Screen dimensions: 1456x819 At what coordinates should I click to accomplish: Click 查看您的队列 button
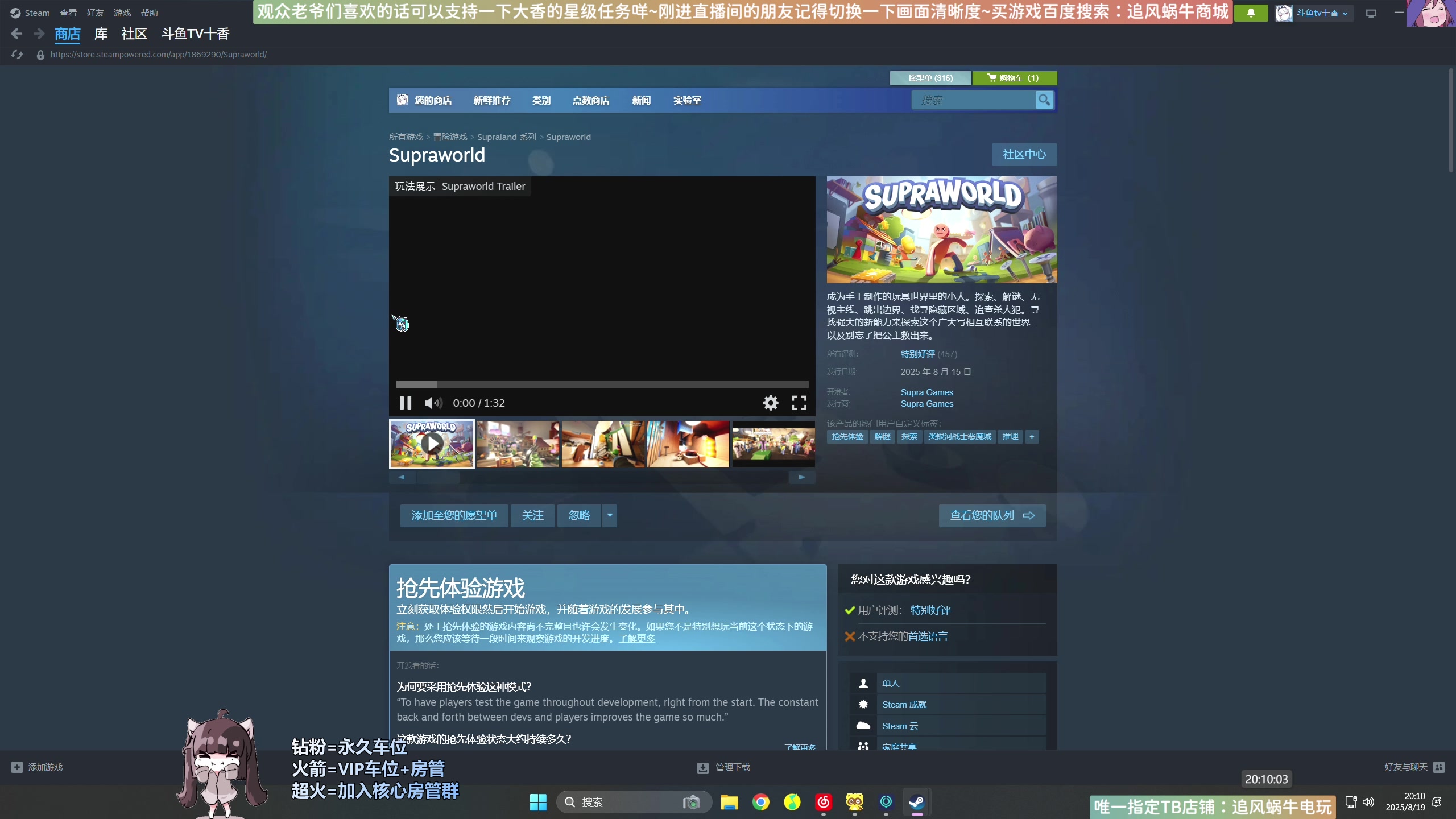pos(992,515)
